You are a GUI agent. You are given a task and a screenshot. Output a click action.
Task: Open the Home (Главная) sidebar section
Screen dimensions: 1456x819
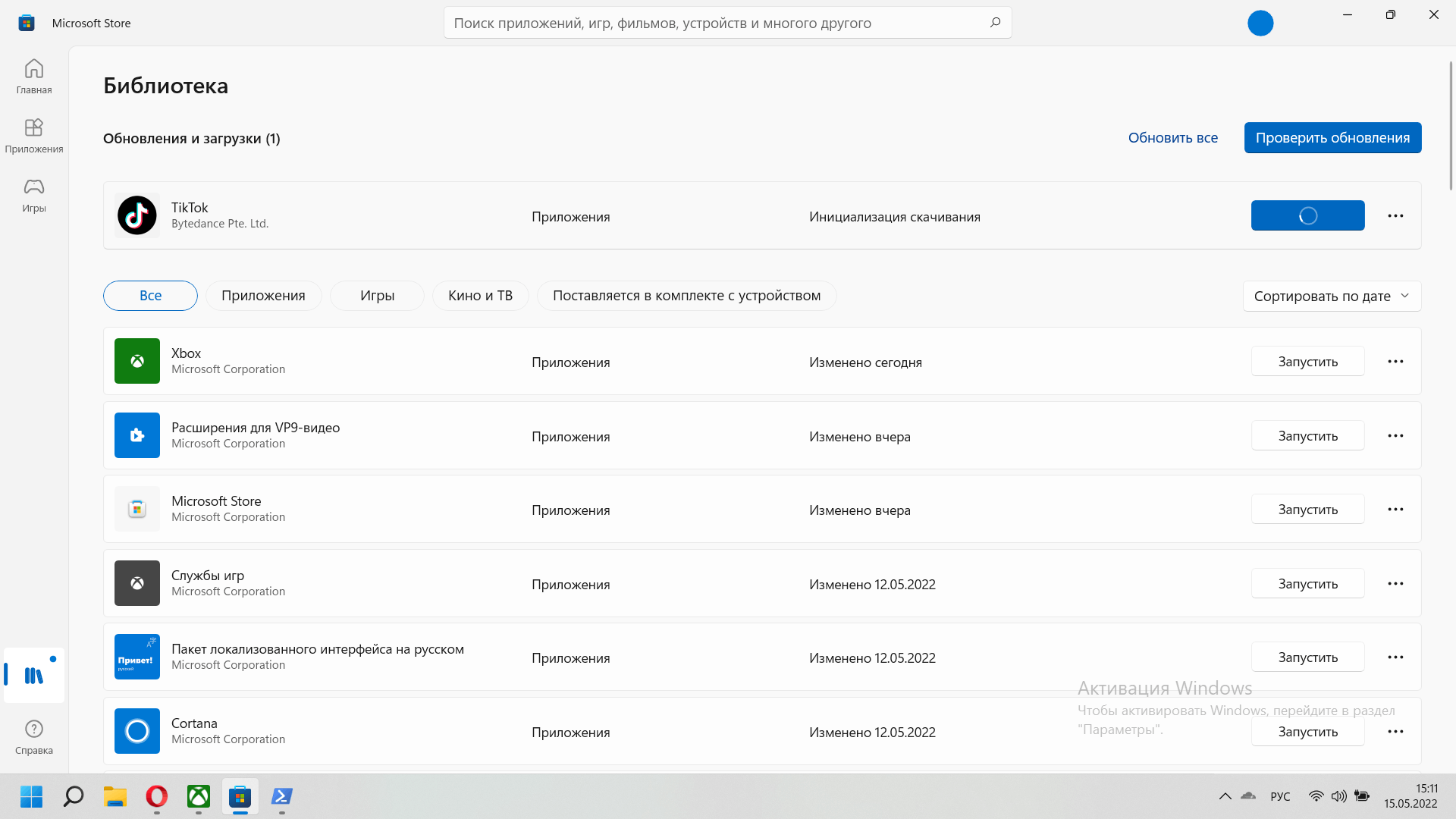click(x=34, y=77)
